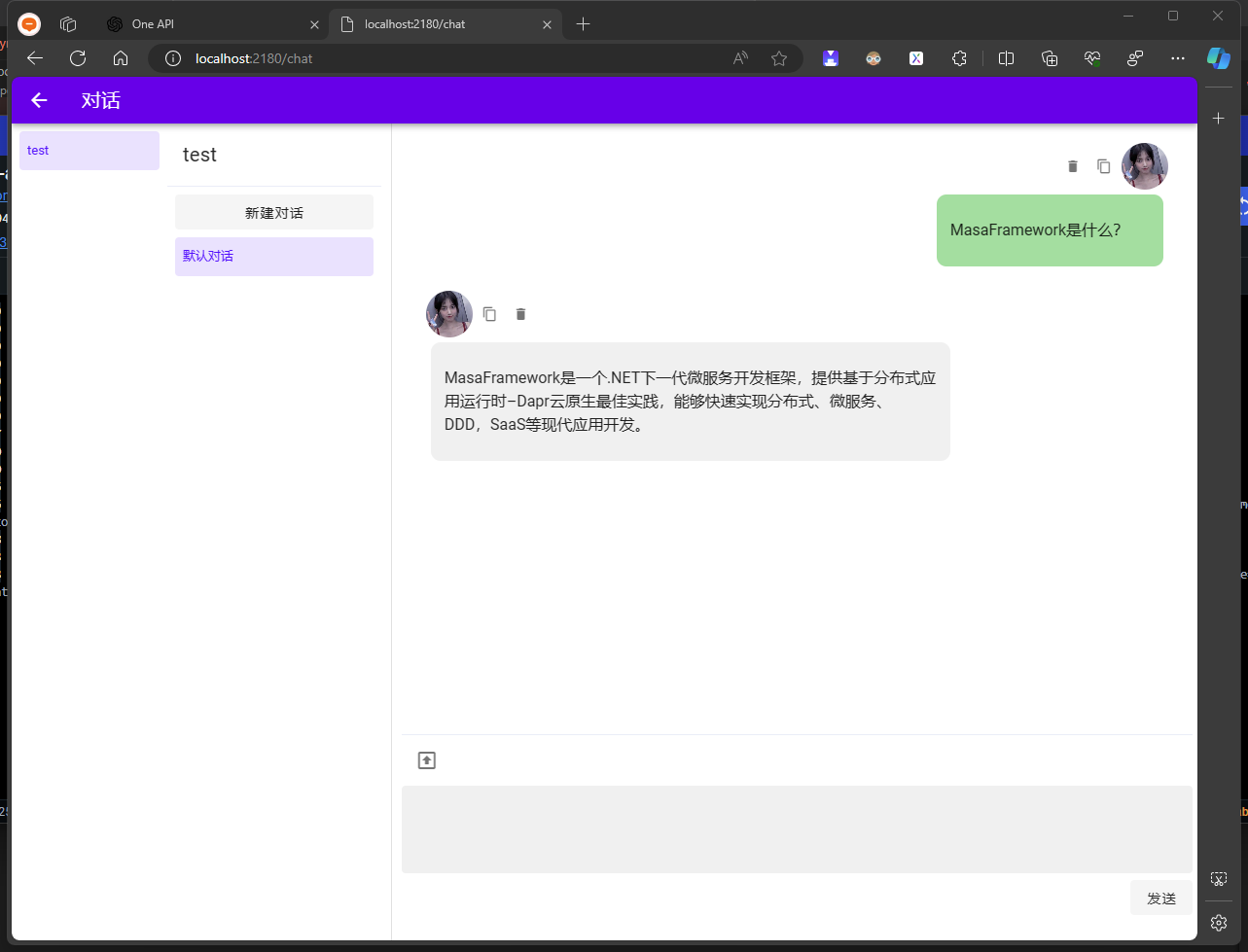Open the upload file icon above the input box
The height and width of the screenshot is (952, 1248).
pyautogui.click(x=427, y=760)
